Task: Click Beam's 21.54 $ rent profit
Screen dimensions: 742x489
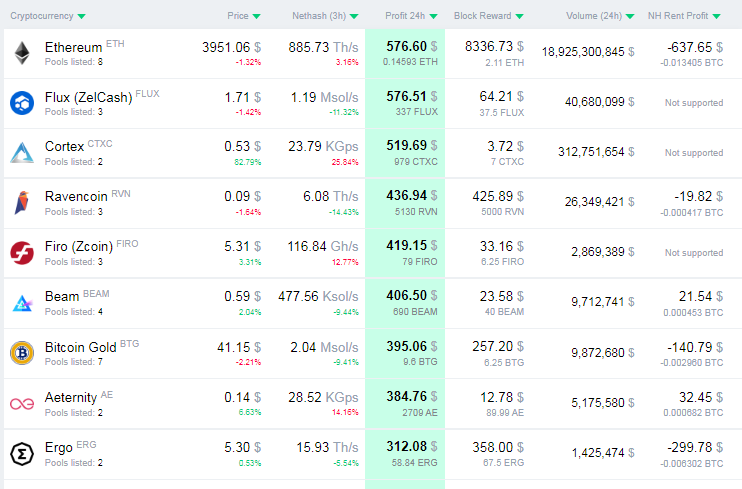Action: click(x=701, y=297)
